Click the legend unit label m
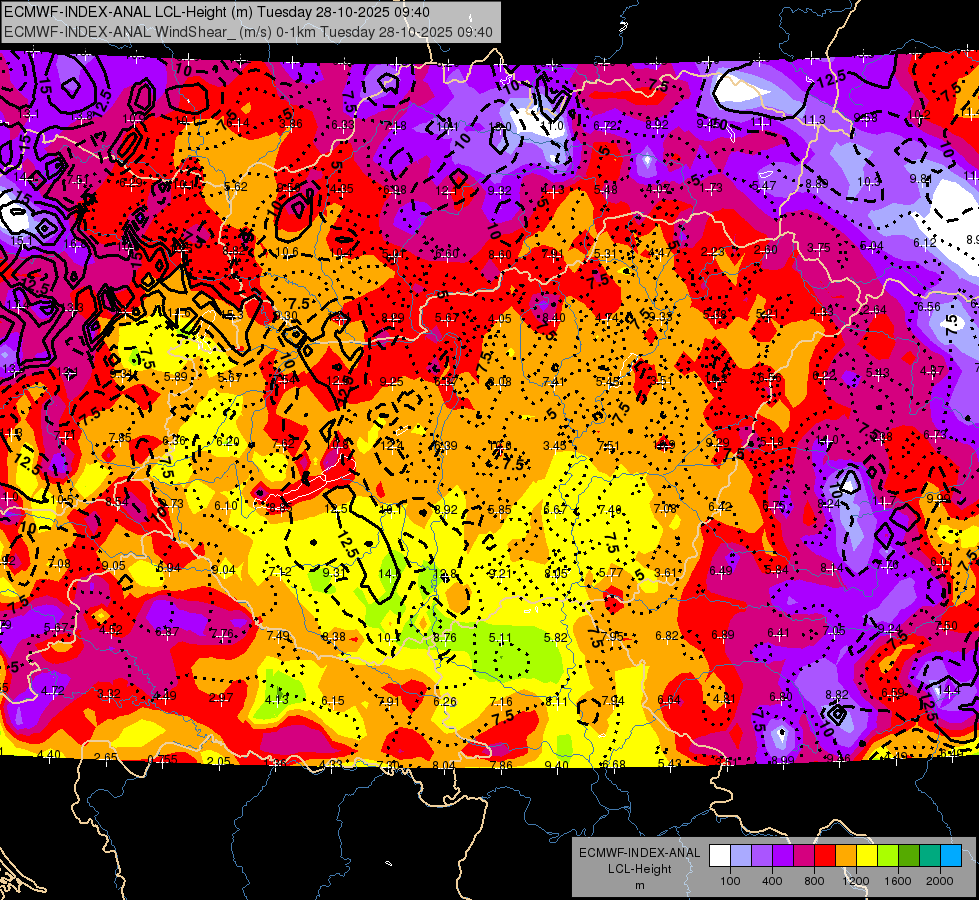The width and height of the screenshot is (979, 900). [x=639, y=885]
